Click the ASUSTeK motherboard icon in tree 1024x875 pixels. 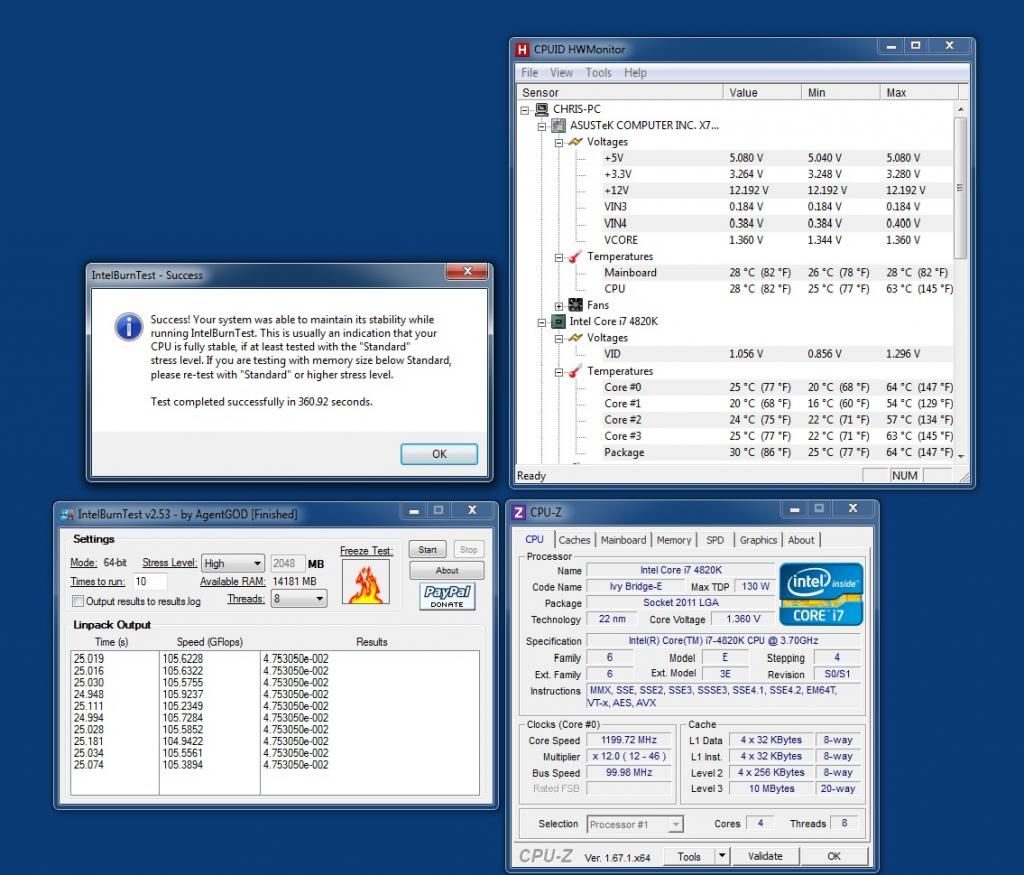point(558,125)
